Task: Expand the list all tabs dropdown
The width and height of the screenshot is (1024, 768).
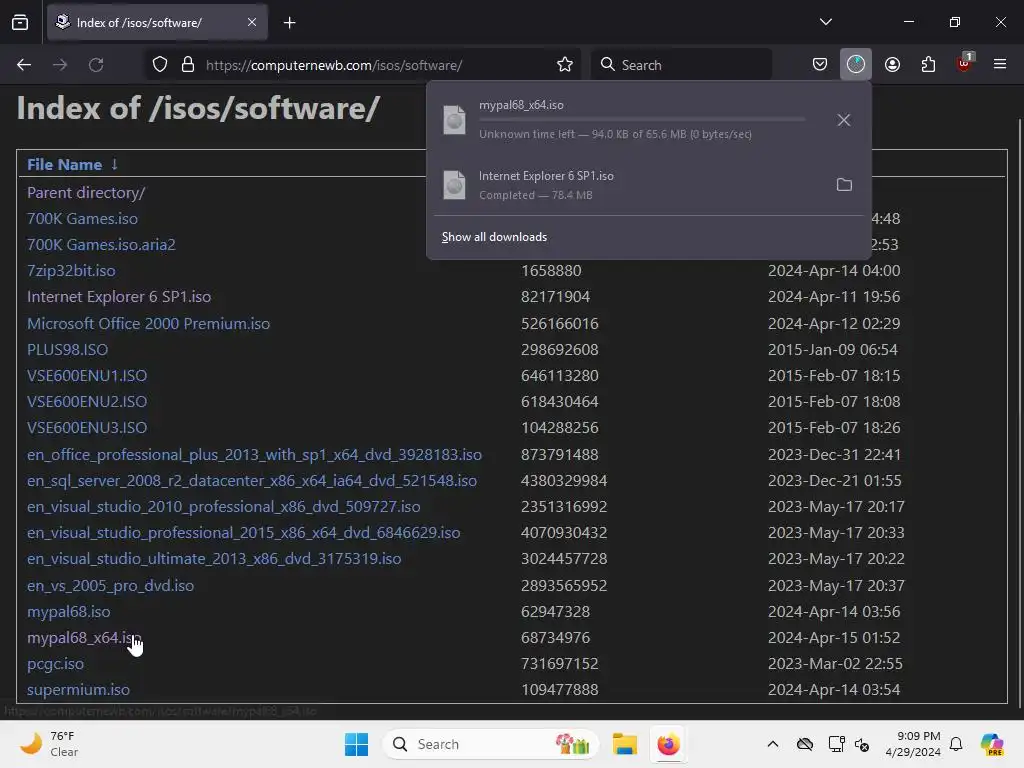Action: pyautogui.click(x=825, y=22)
